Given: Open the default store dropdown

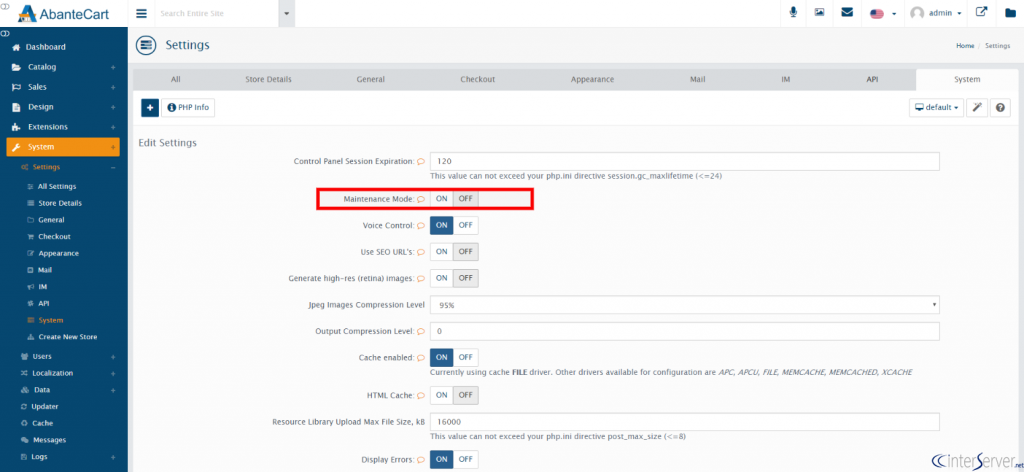Looking at the screenshot, I should 936,108.
